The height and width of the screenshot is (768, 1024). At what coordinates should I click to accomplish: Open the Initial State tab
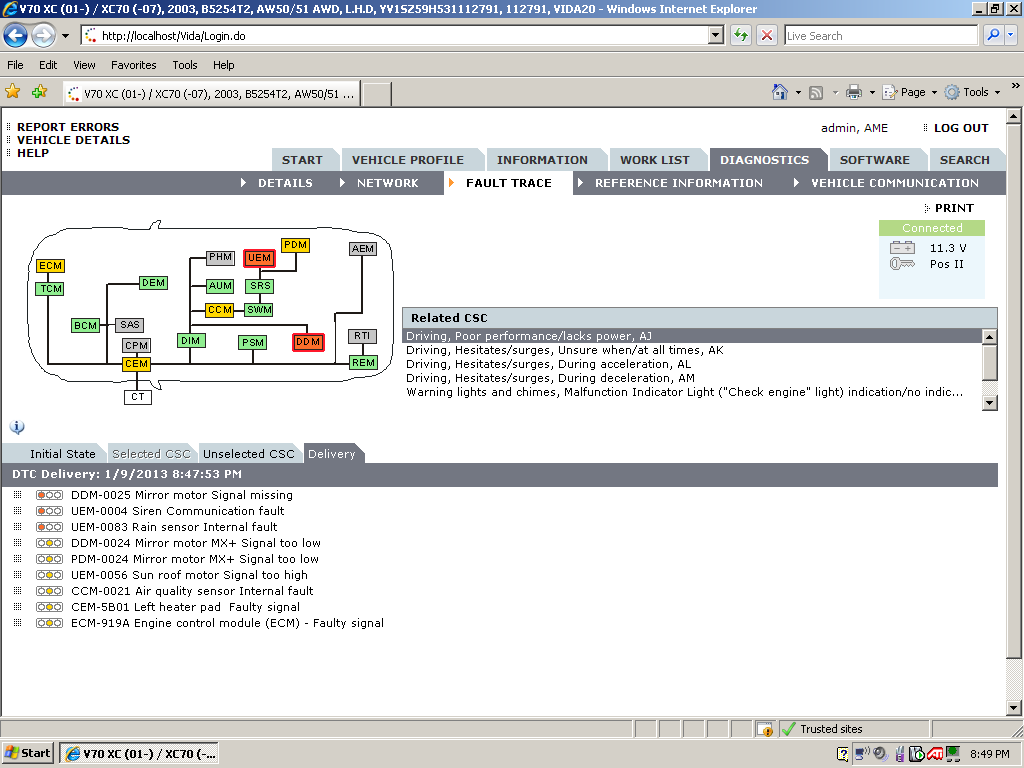tap(62, 454)
